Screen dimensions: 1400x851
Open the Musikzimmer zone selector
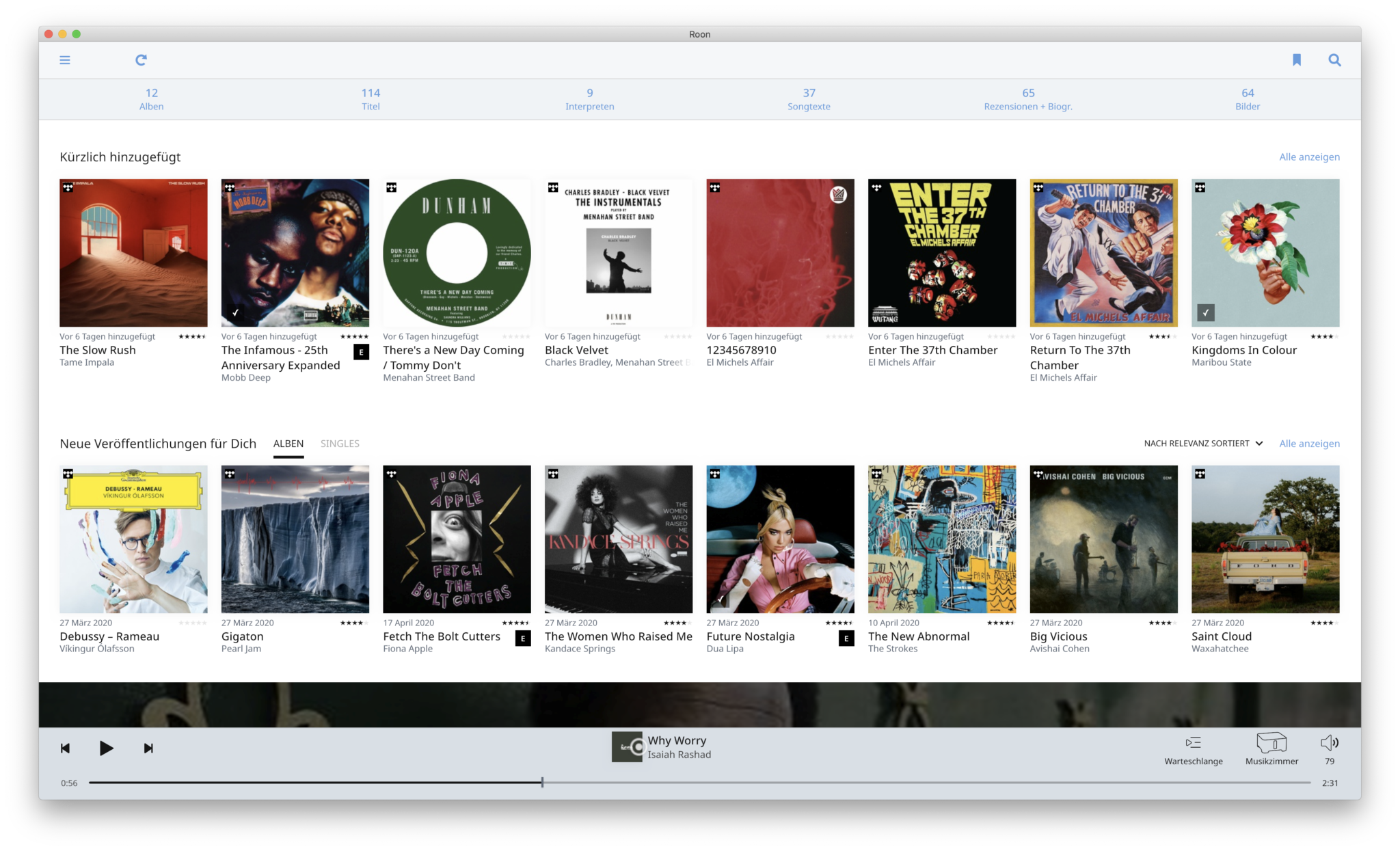(x=1271, y=745)
